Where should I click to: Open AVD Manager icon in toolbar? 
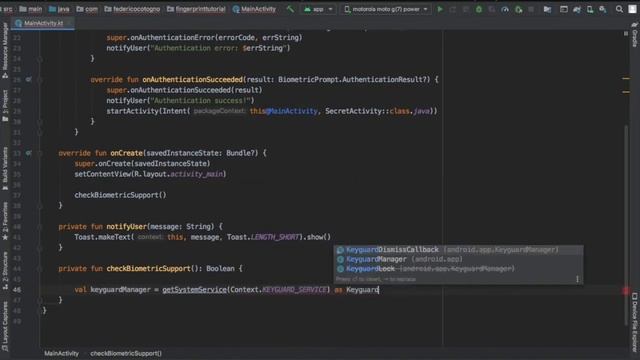(590, 9)
